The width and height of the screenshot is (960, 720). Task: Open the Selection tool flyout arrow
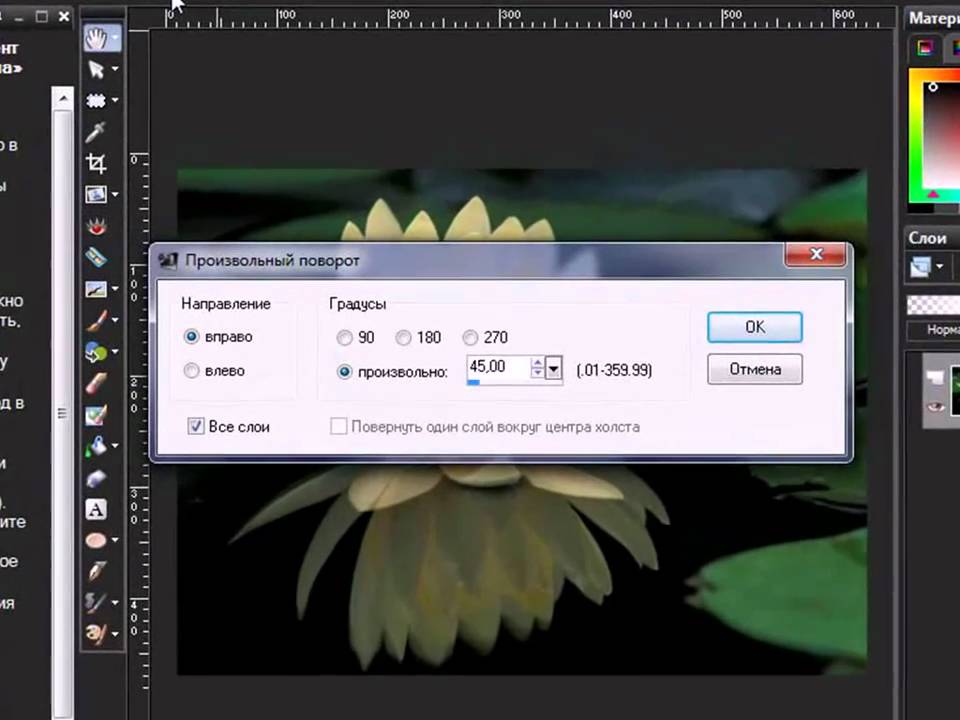pyautogui.click(x=115, y=100)
